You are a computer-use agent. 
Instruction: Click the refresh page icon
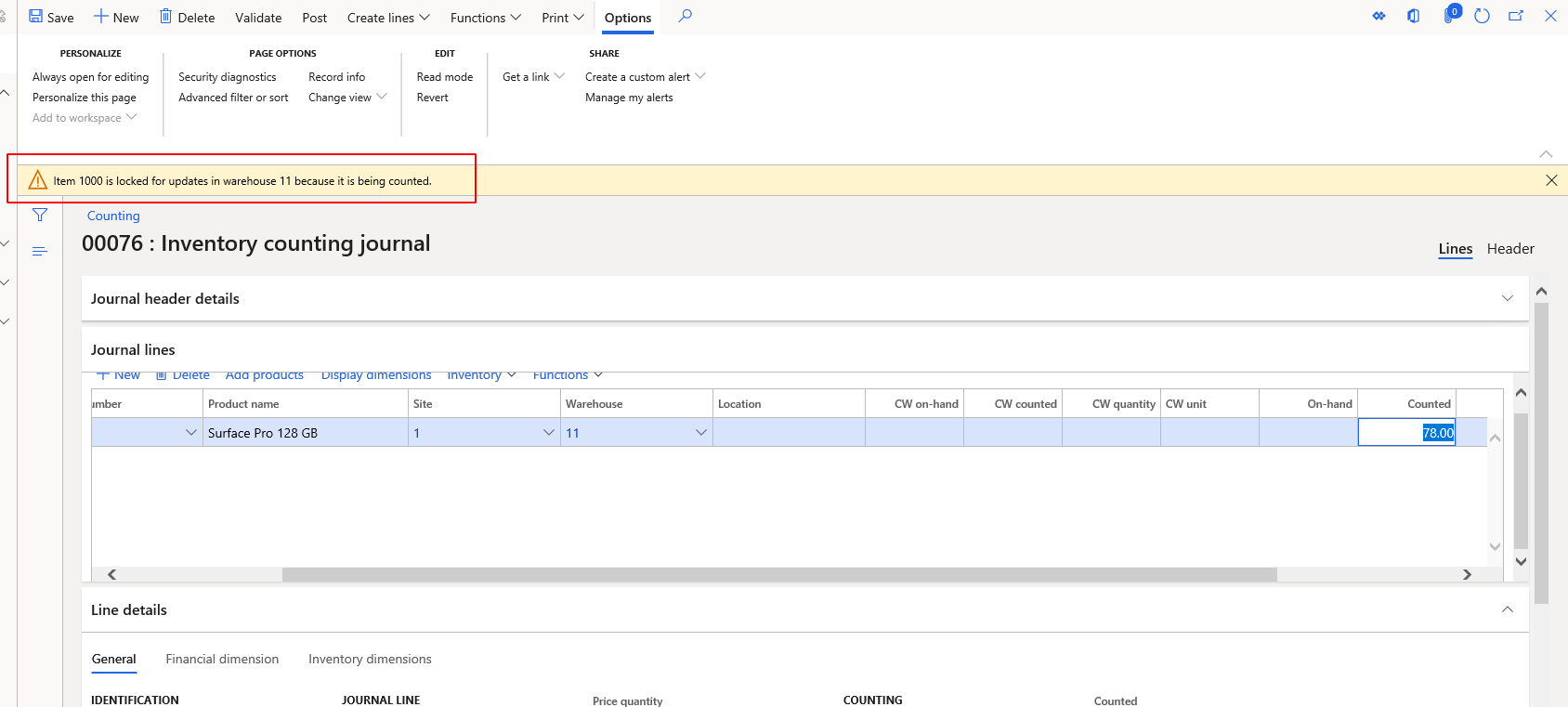point(1482,17)
